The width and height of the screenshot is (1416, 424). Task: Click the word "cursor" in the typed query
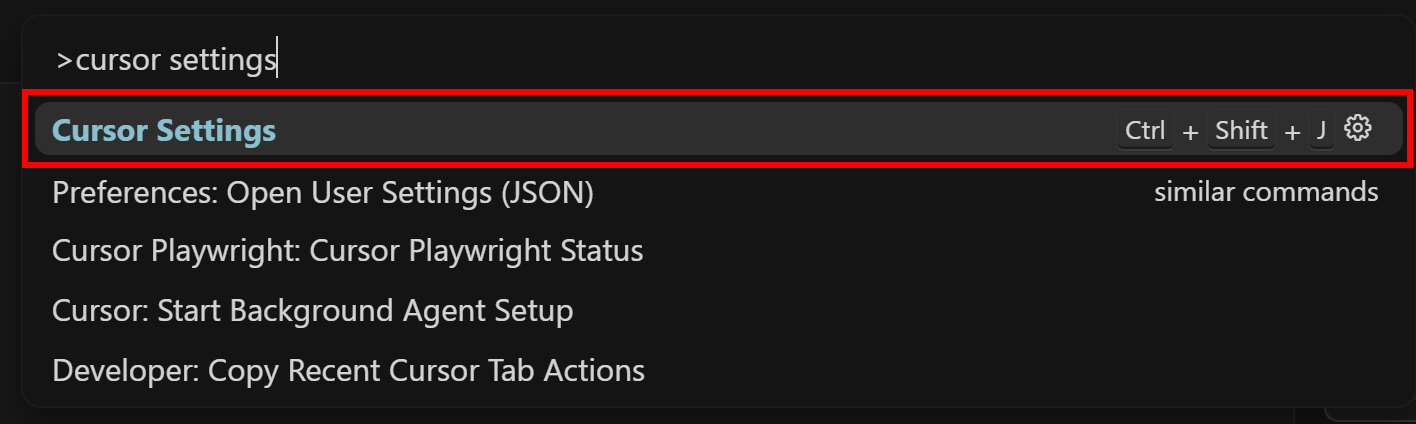tap(118, 60)
